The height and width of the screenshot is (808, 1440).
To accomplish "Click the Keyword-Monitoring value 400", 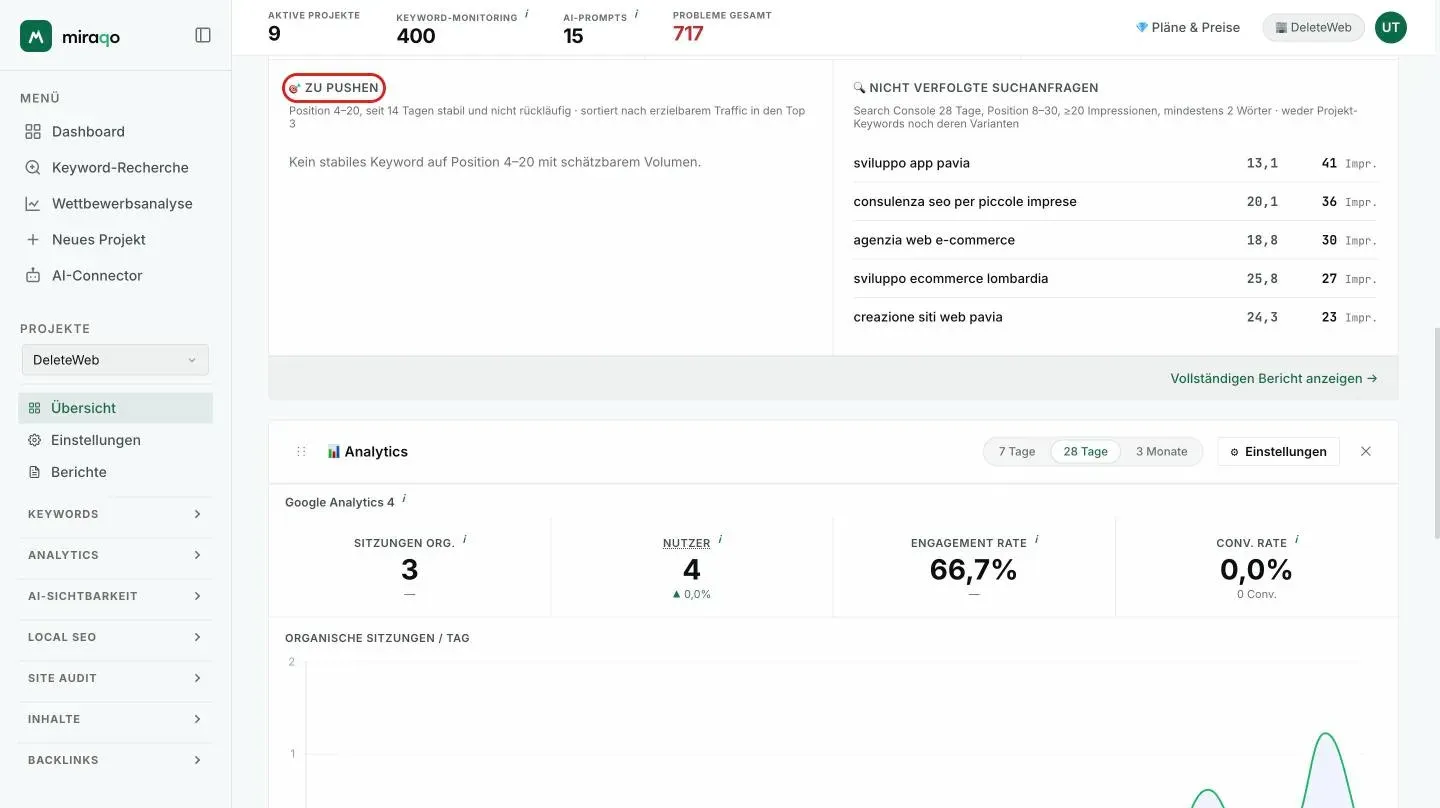I will click(416, 36).
